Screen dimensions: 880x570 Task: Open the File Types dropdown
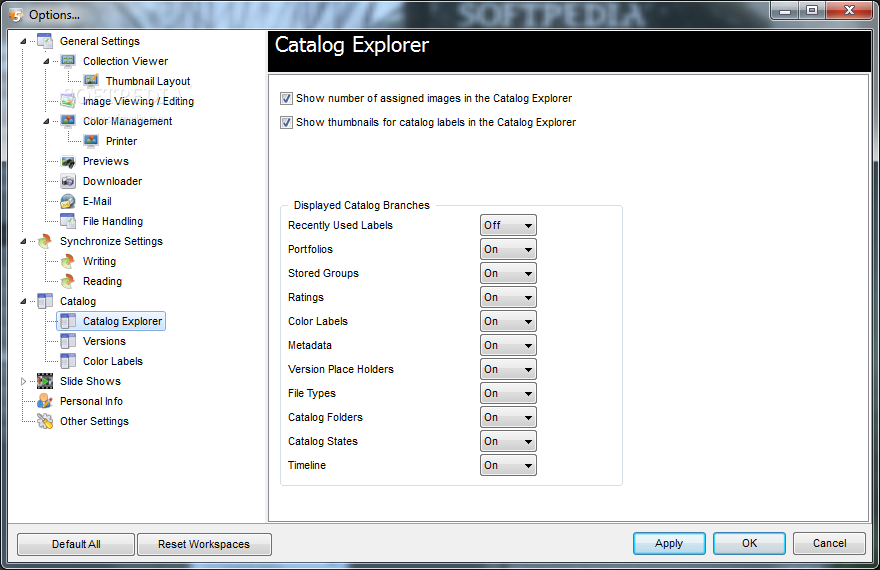[508, 393]
